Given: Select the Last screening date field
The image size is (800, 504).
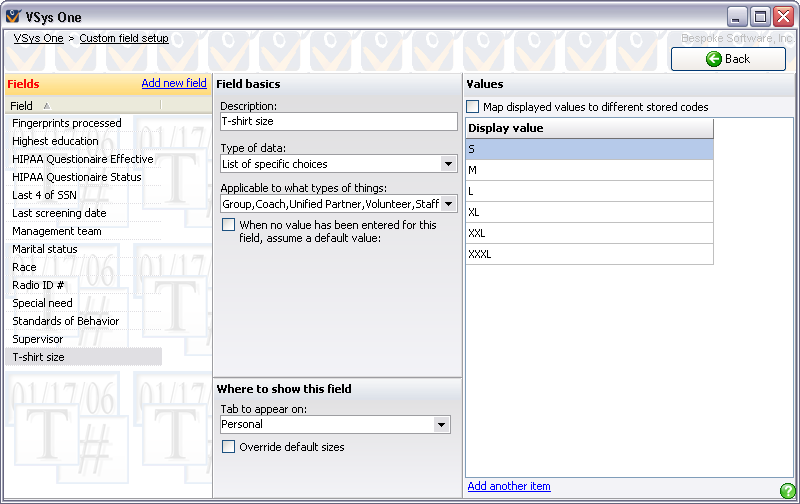Looking at the screenshot, I should click(84, 213).
